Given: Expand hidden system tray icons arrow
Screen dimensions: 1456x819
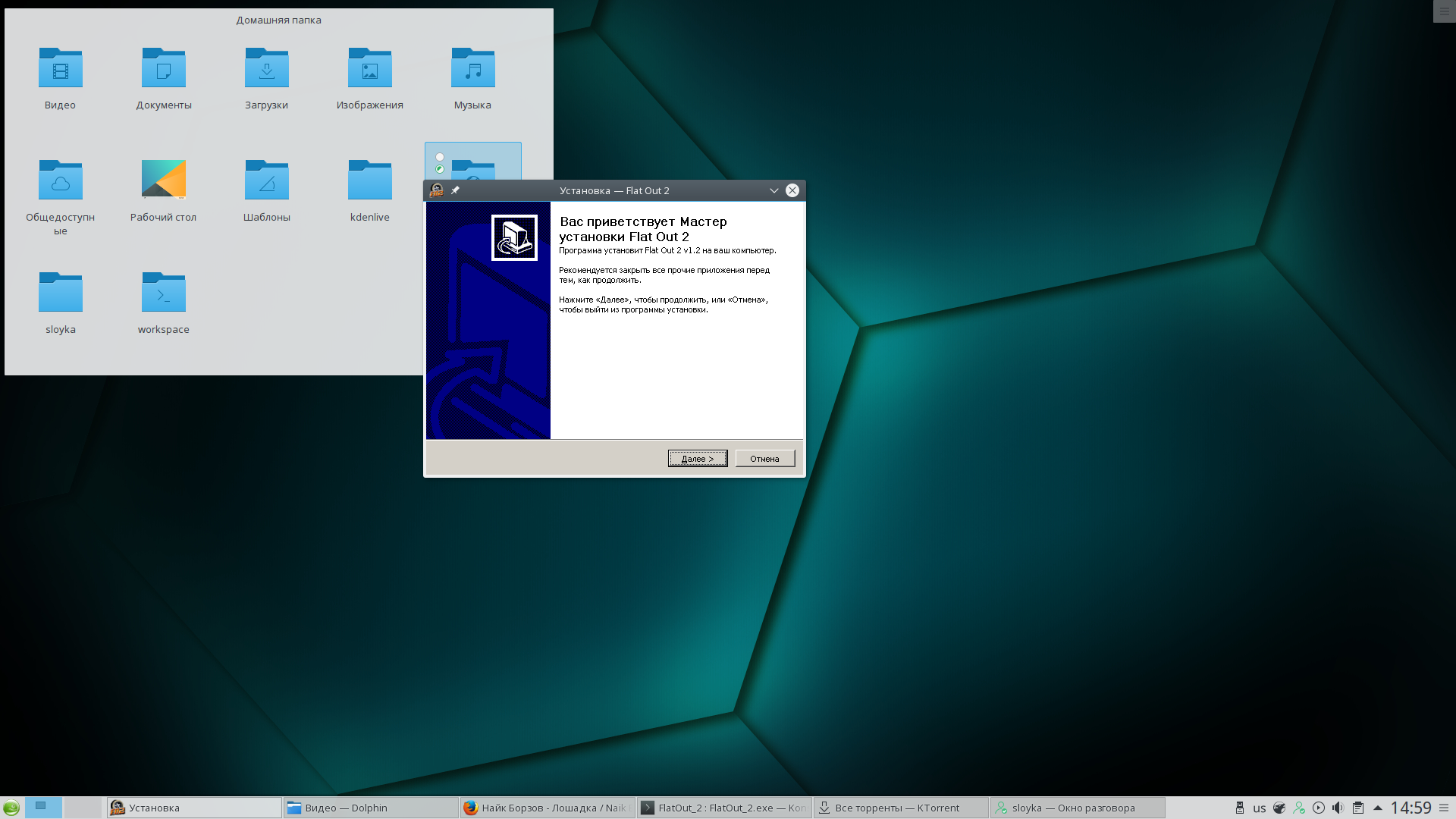Looking at the screenshot, I should pyautogui.click(x=1378, y=808).
